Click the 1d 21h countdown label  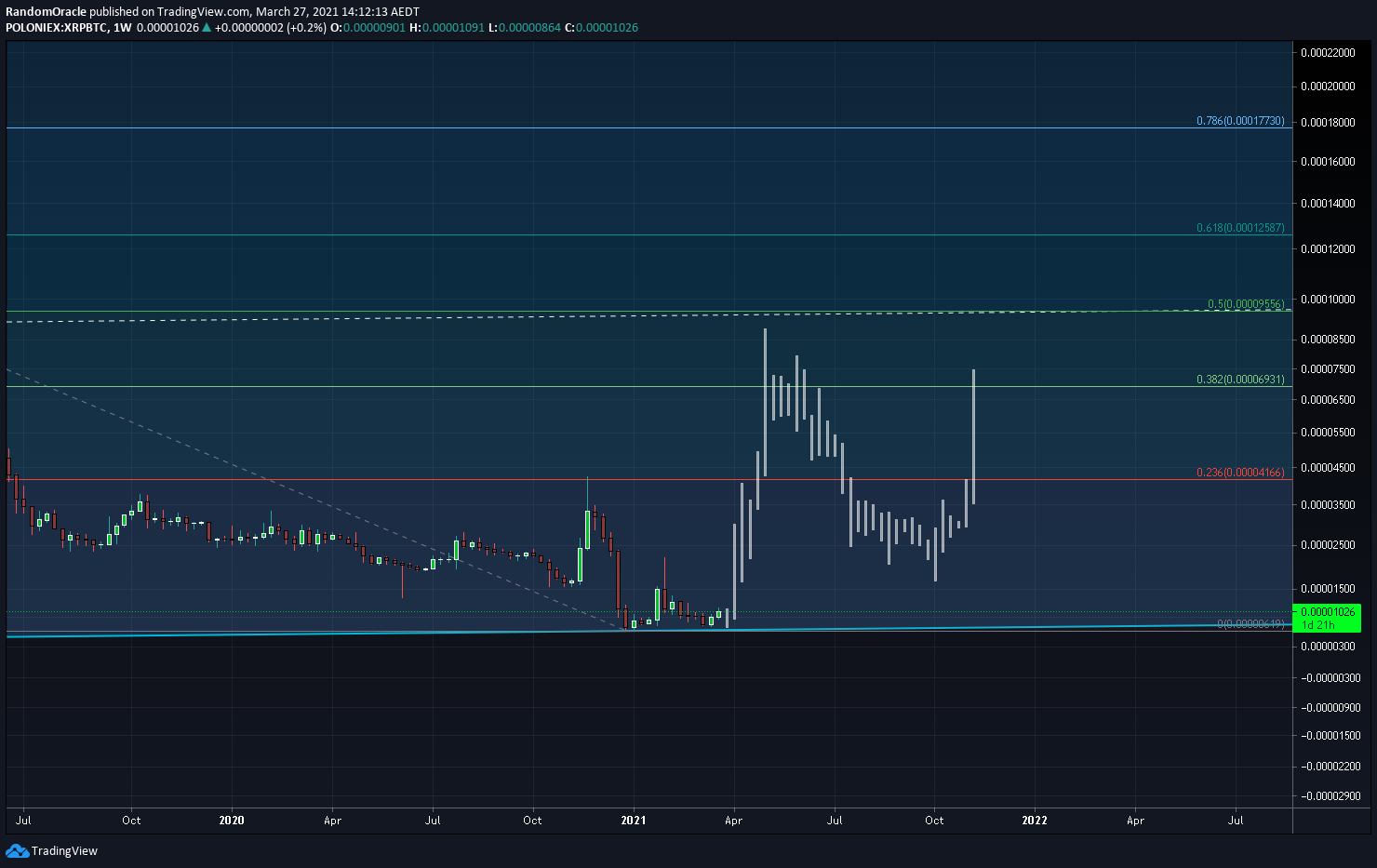pos(1317,624)
